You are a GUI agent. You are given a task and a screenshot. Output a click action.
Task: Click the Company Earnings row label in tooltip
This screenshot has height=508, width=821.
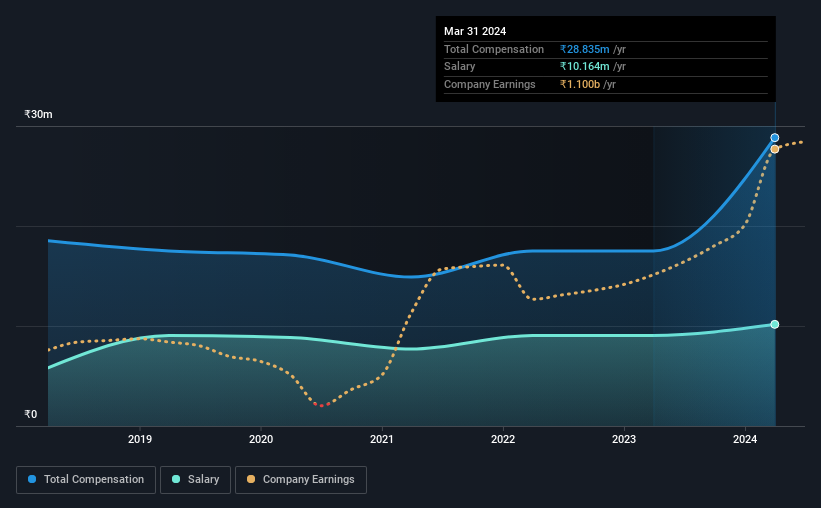point(490,84)
